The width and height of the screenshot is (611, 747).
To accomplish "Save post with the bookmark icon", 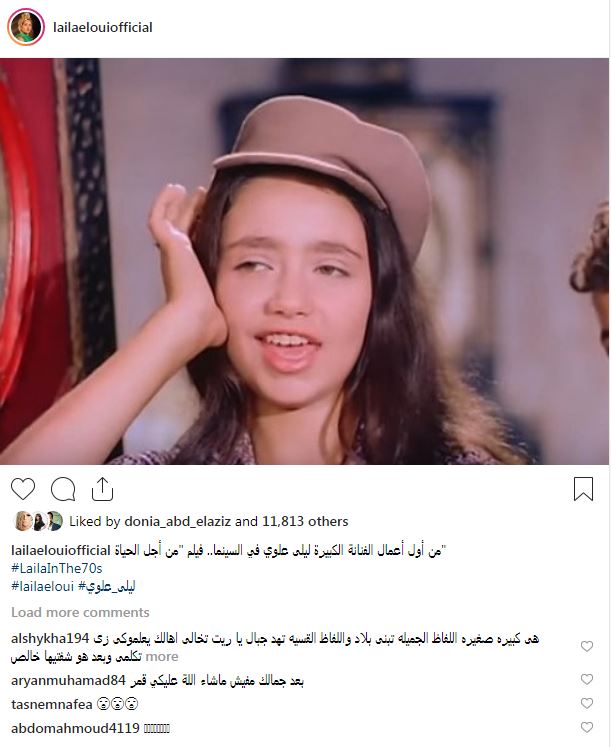I will [583, 489].
